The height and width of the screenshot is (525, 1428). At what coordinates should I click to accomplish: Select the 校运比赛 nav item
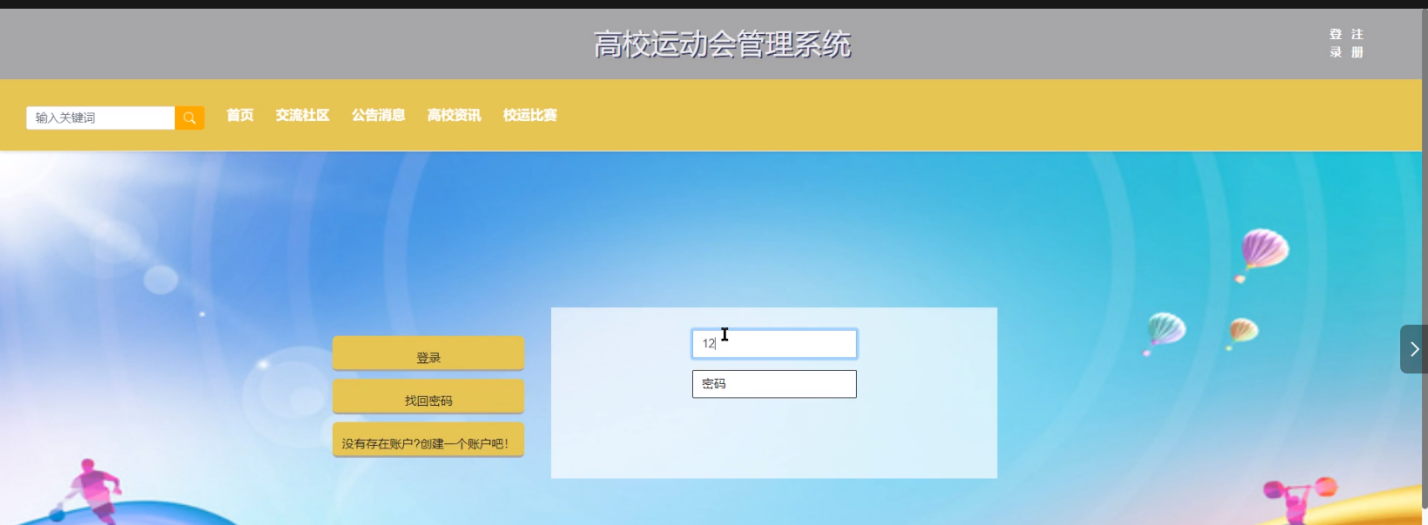click(530, 115)
